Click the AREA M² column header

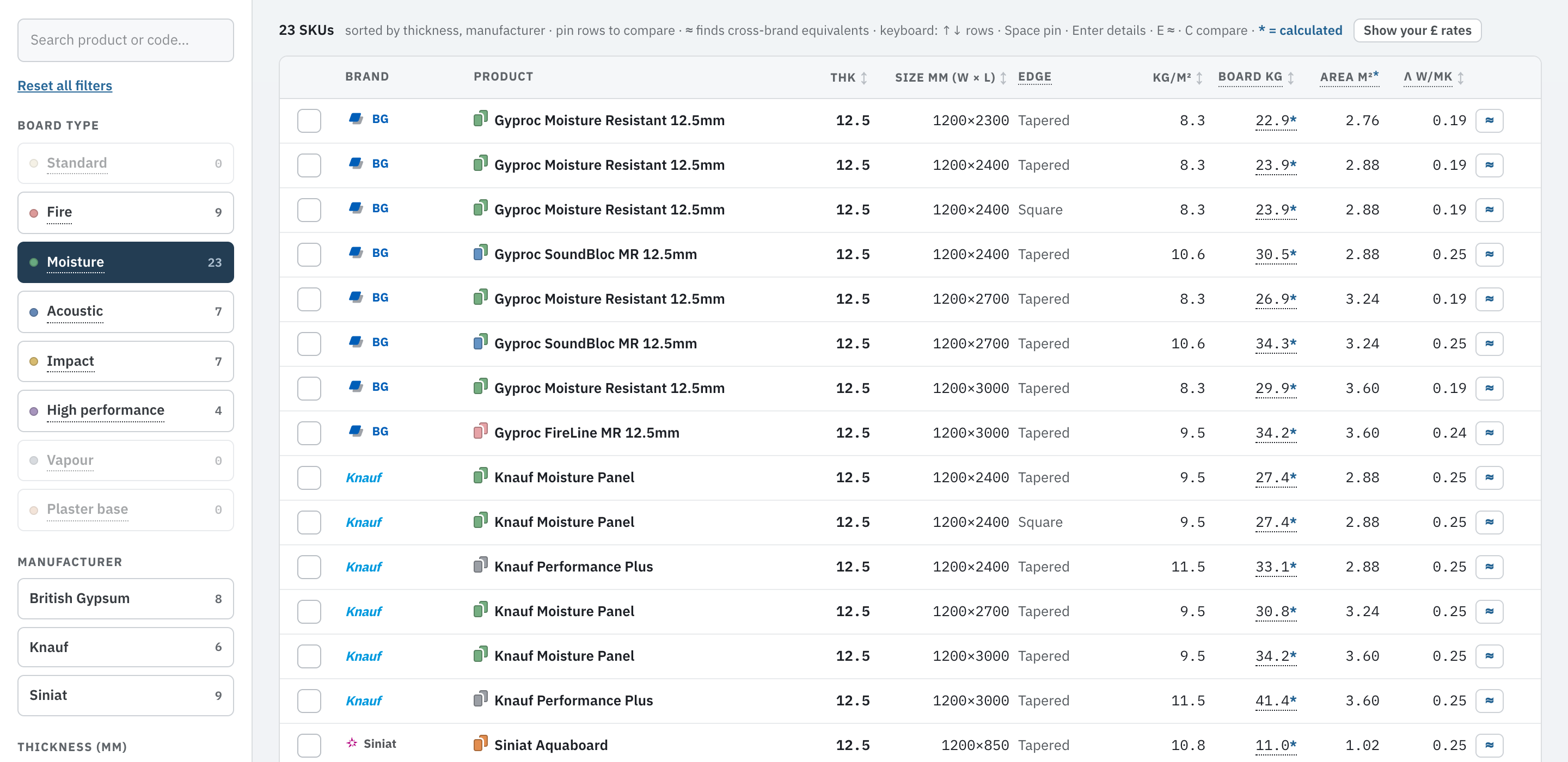click(1349, 77)
